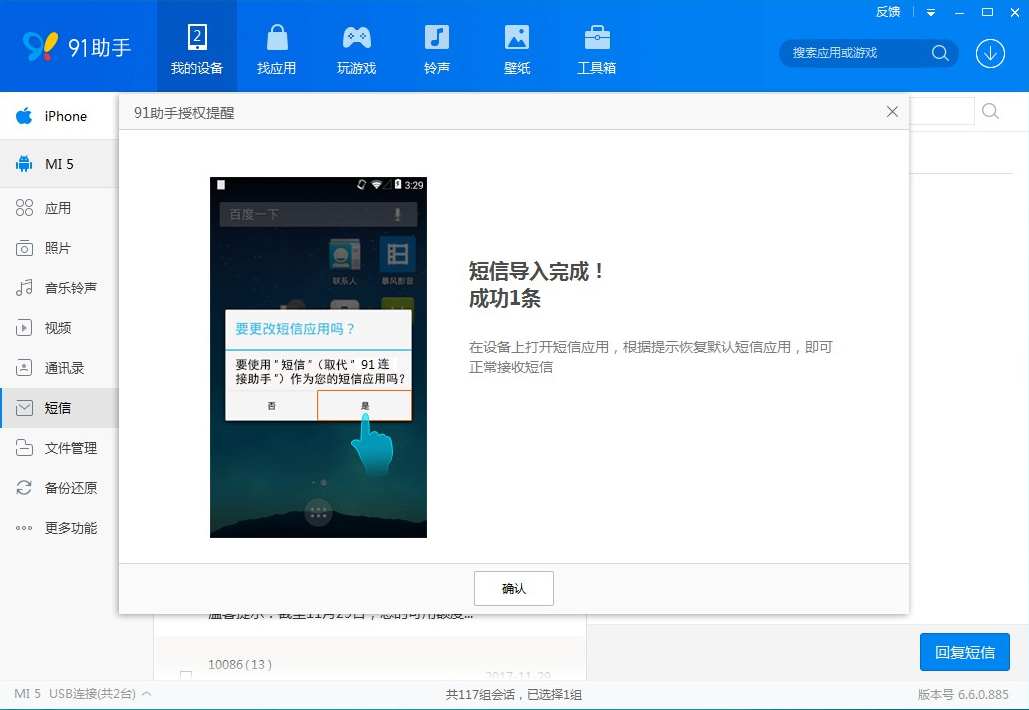
Task: Open 照片 photos in sidebar
Action: (x=59, y=248)
